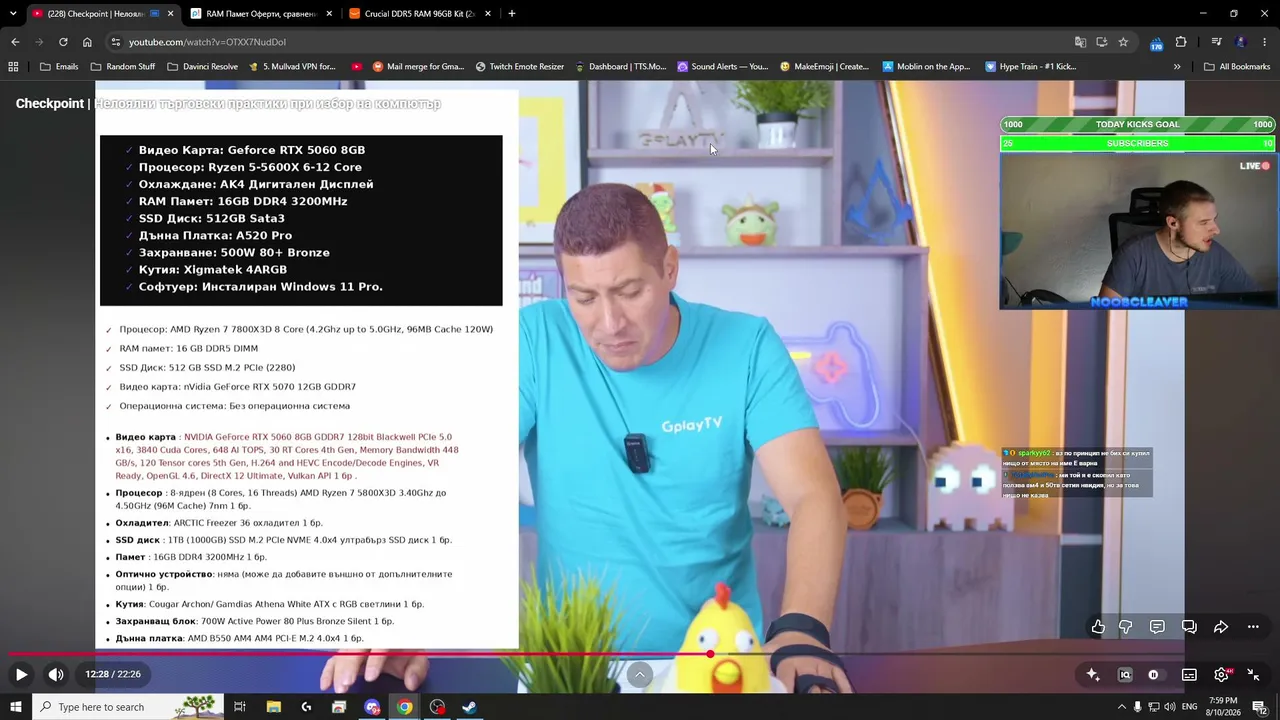The height and width of the screenshot is (720, 1280).
Task: Click the Ask sparkle icon in player
Action: coord(1093,675)
